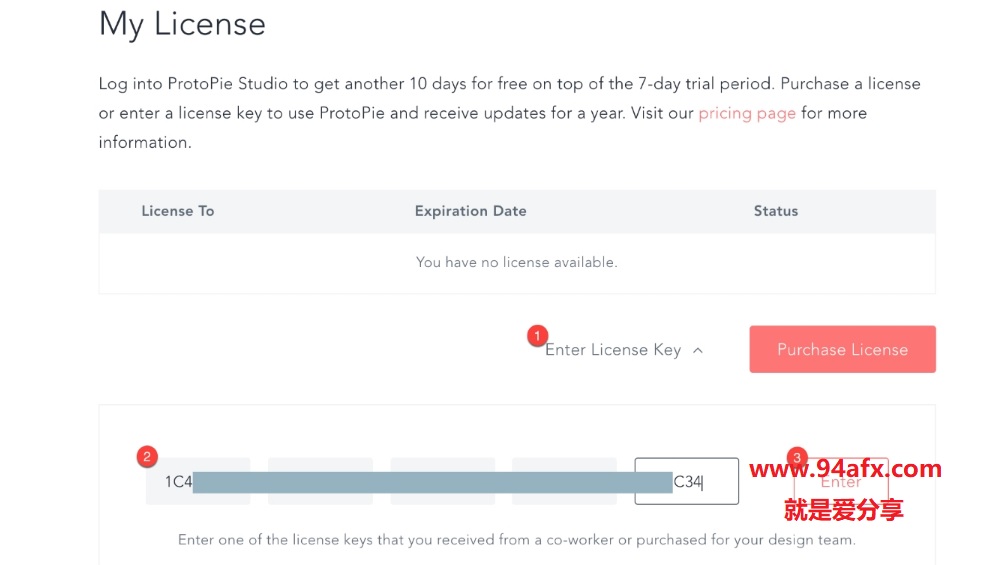Screen dimensions: 1001x565
Task: Click the www.94afx.com watermark text
Action: [x=845, y=469]
